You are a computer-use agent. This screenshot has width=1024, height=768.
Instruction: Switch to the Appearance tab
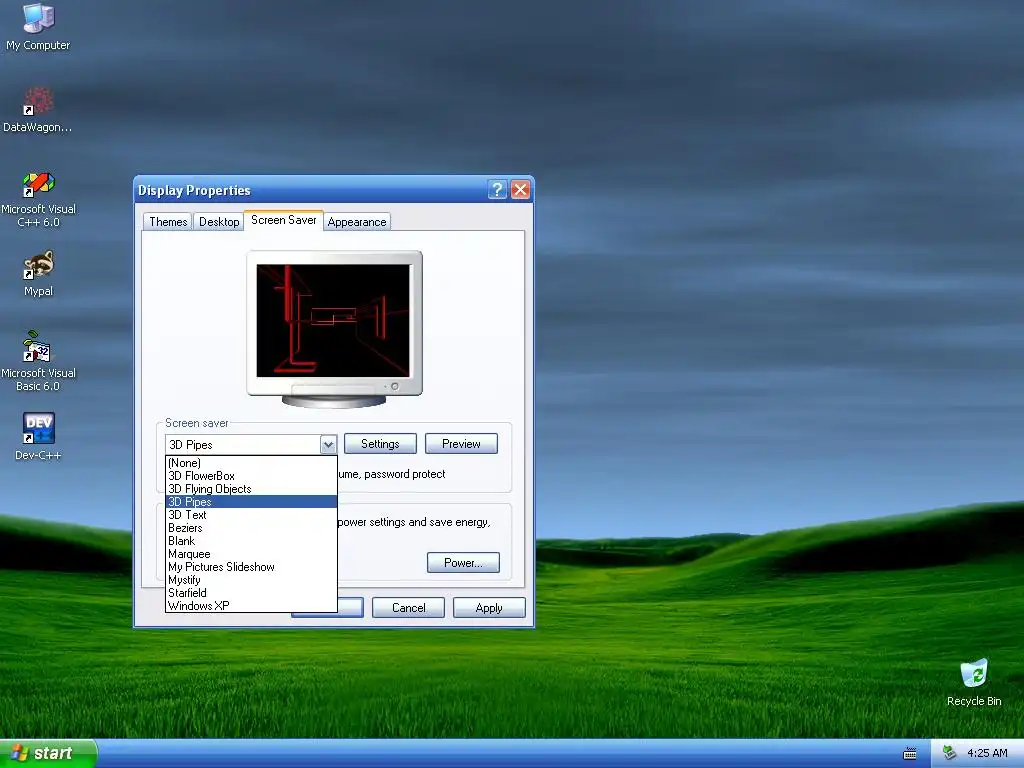[x=357, y=221]
